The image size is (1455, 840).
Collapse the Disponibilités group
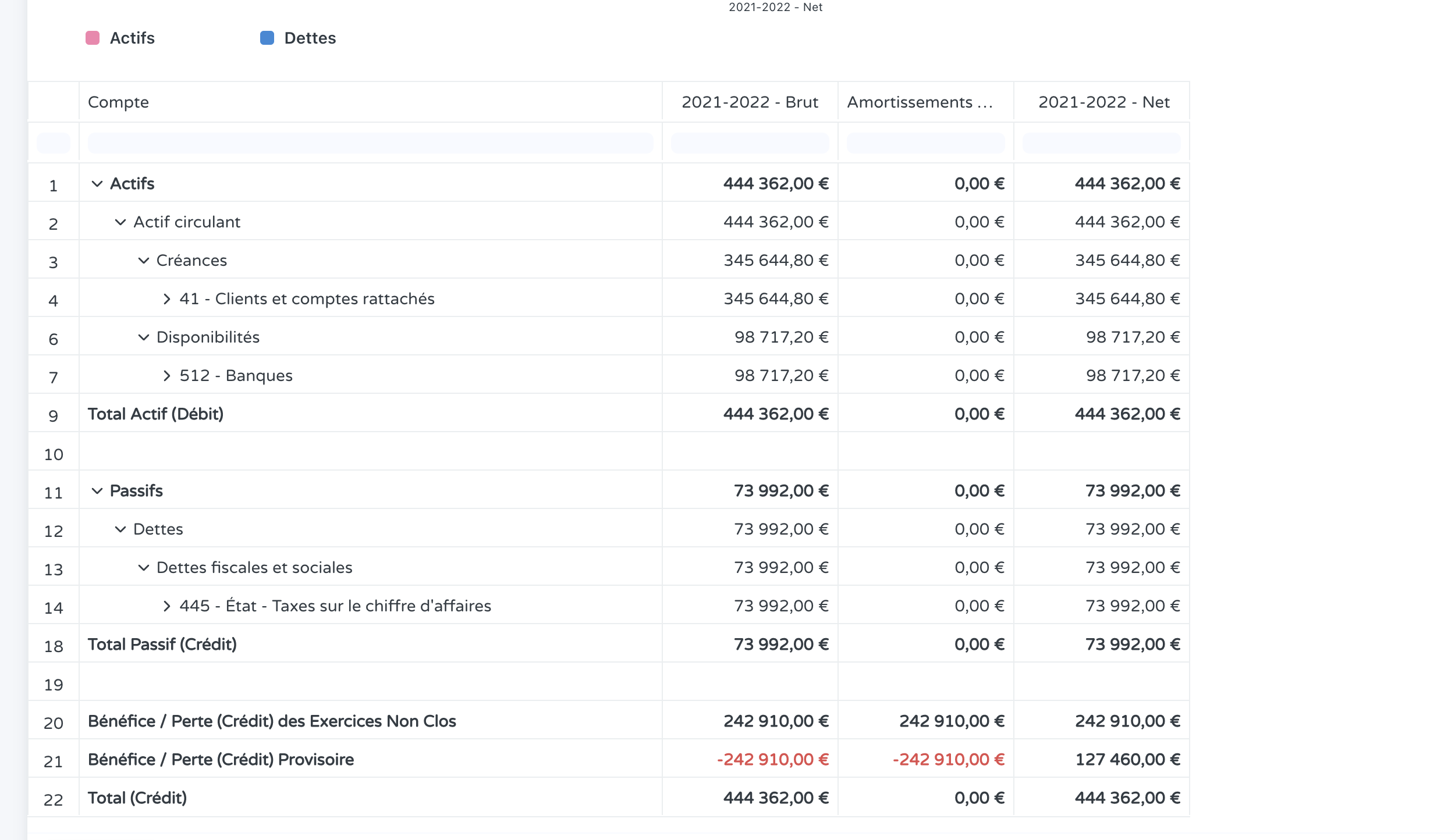coord(143,337)
